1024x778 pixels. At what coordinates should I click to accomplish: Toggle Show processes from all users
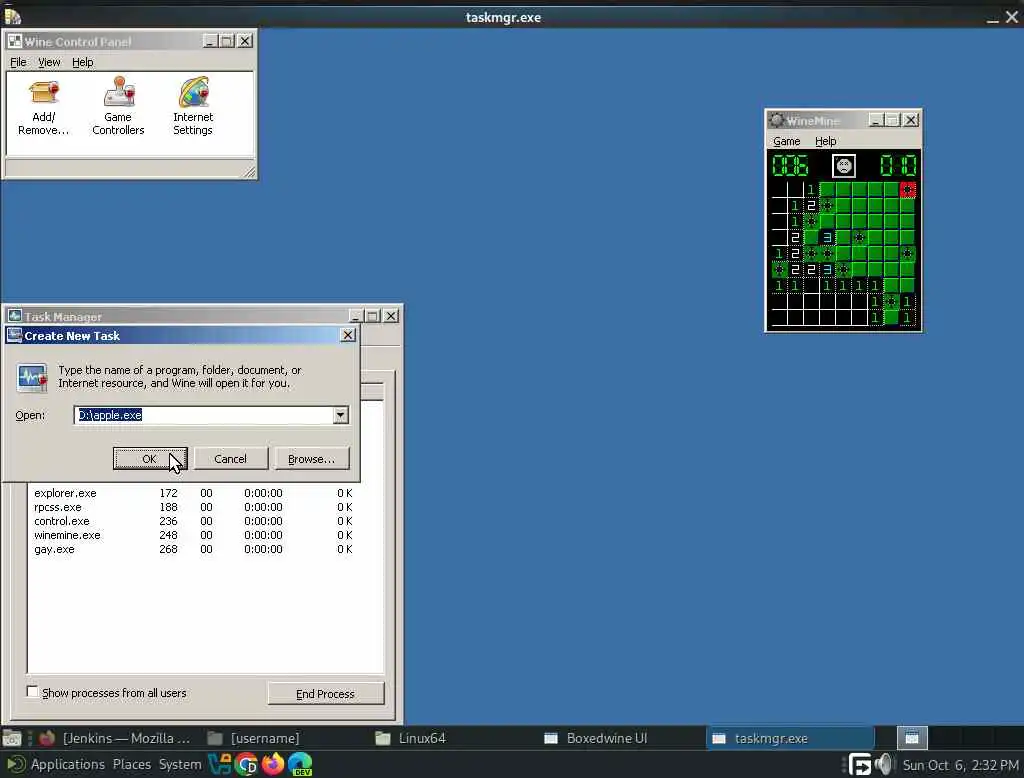(x=32, y=692)
